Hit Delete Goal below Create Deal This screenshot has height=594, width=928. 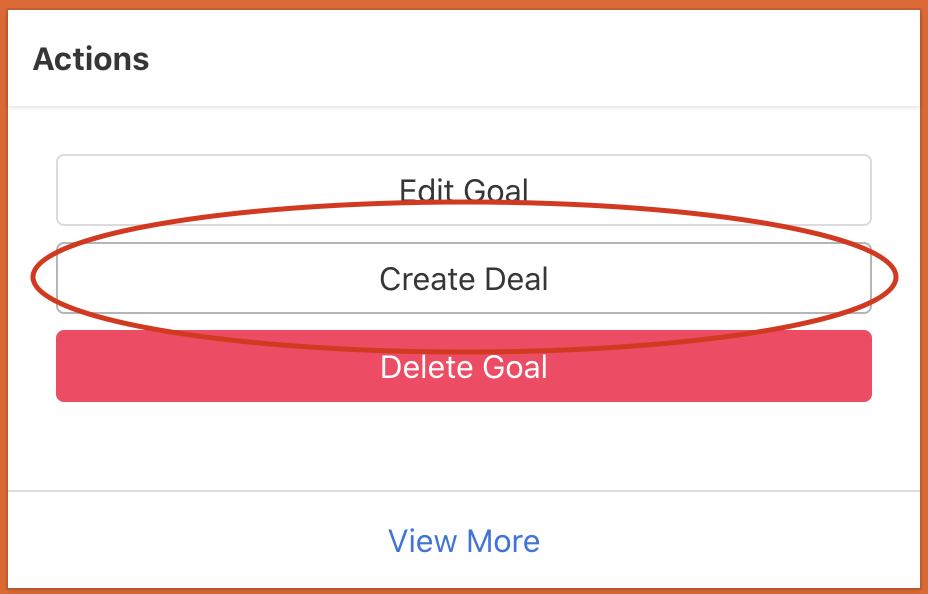click(464, 367)
